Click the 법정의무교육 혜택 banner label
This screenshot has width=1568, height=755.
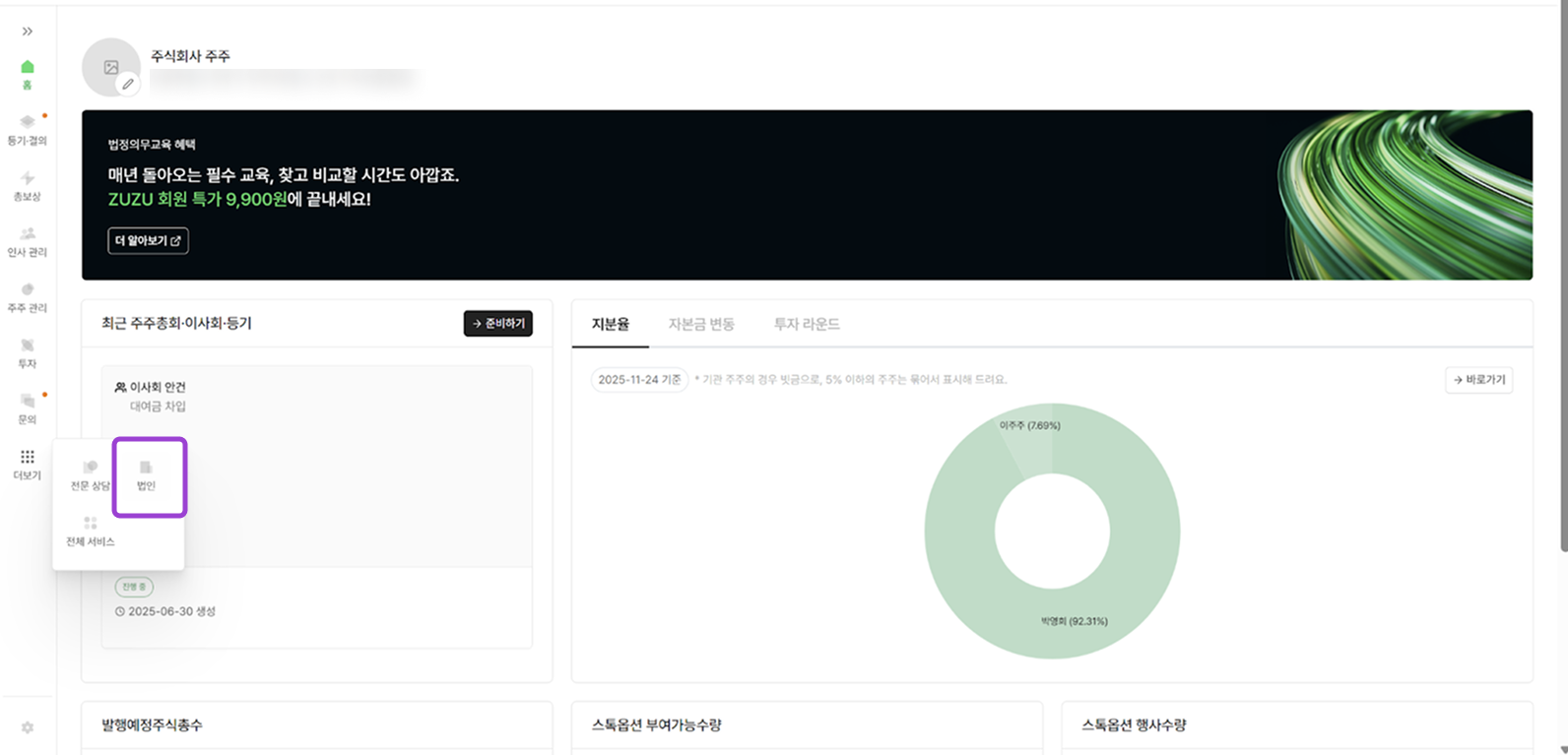tap(152, 145)
